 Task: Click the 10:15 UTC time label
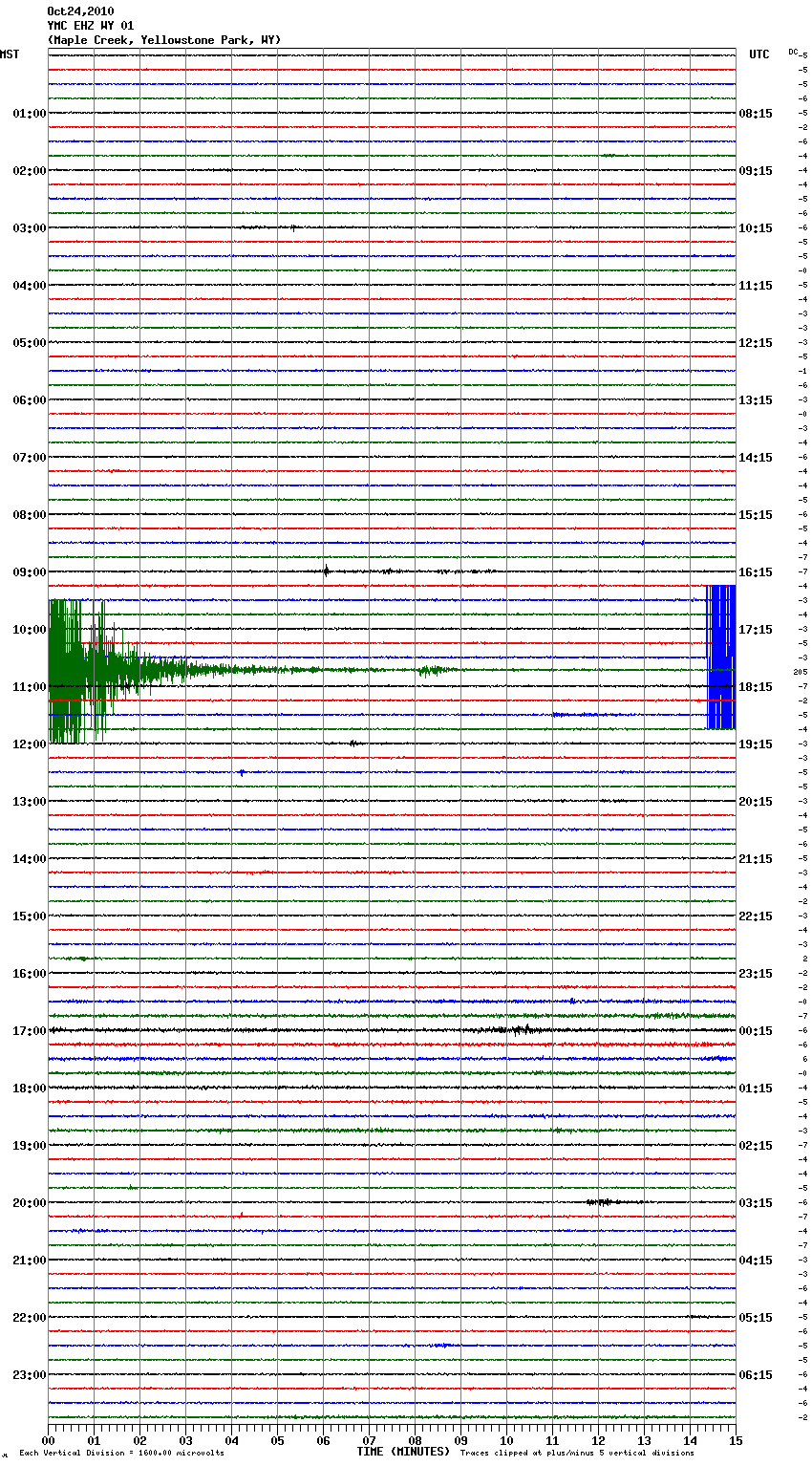pos(756,228)
